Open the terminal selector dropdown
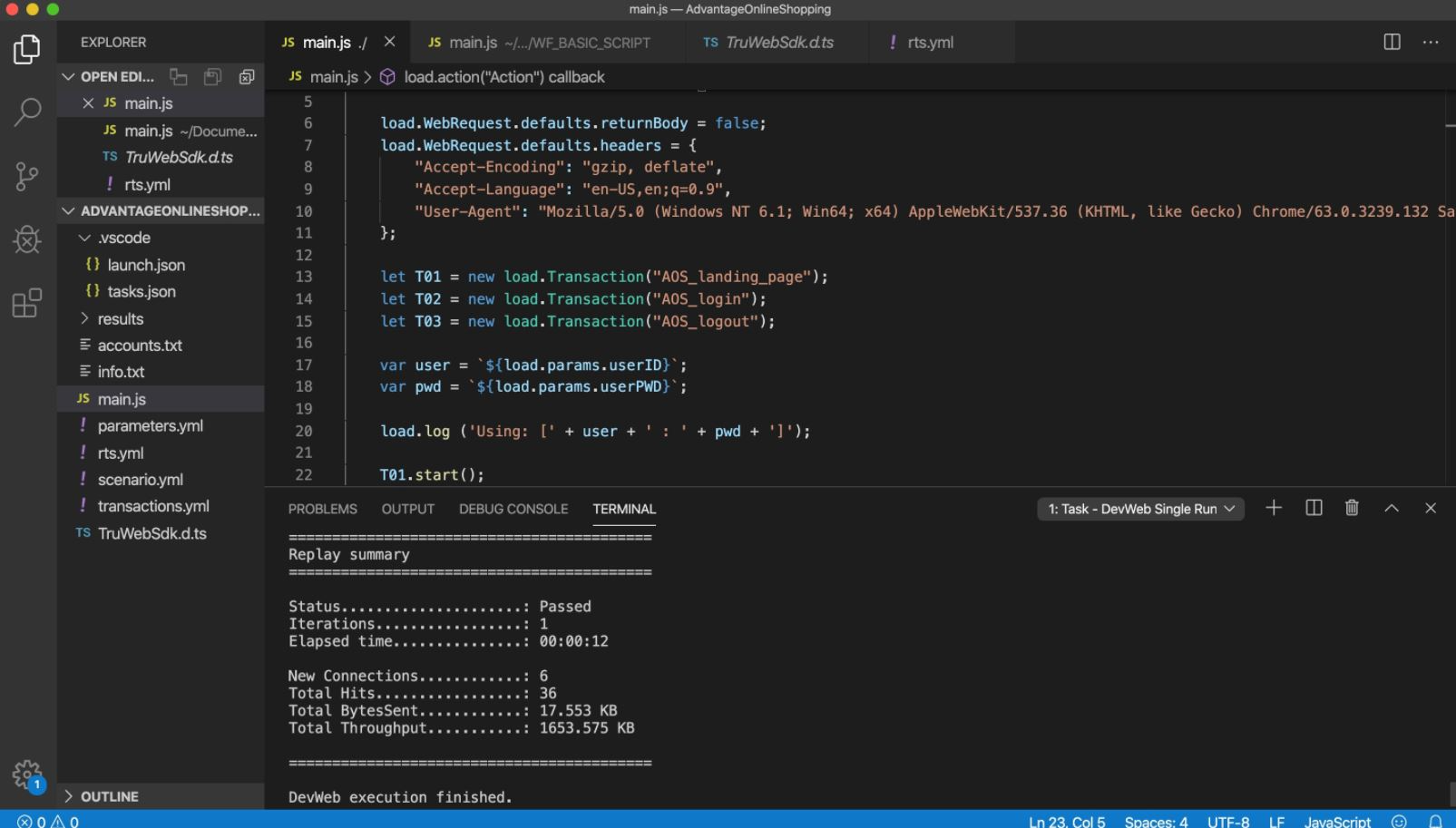1456x828 pixels. coord(1141,509)
